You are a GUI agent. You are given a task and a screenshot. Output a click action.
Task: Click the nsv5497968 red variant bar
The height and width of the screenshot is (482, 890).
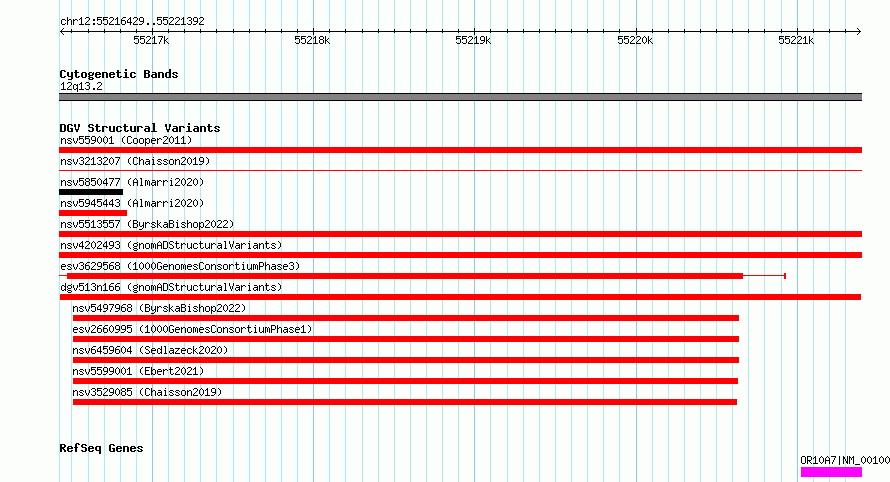406,318
